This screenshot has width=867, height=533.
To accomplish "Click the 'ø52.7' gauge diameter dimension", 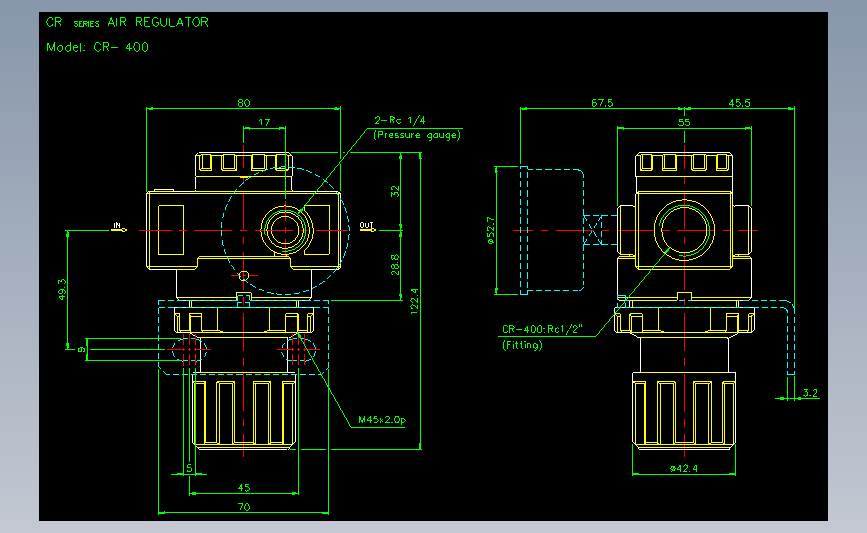I will click(x=490, y=231).
